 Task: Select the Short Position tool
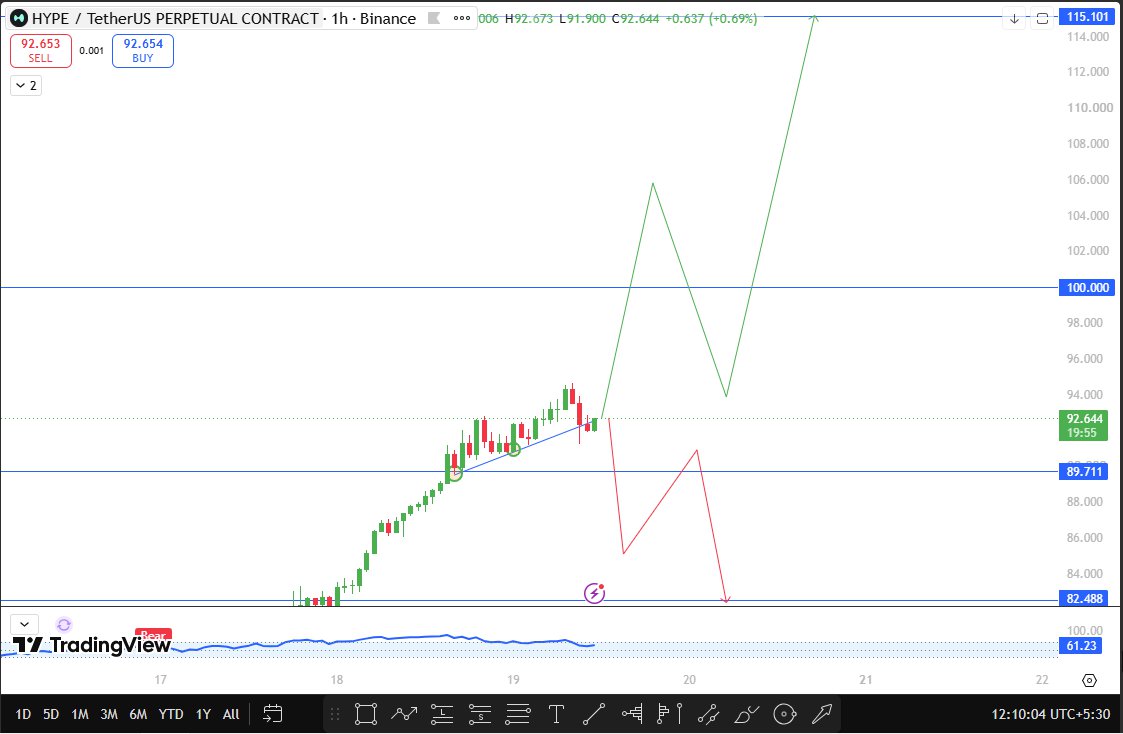tap(479, 714)
